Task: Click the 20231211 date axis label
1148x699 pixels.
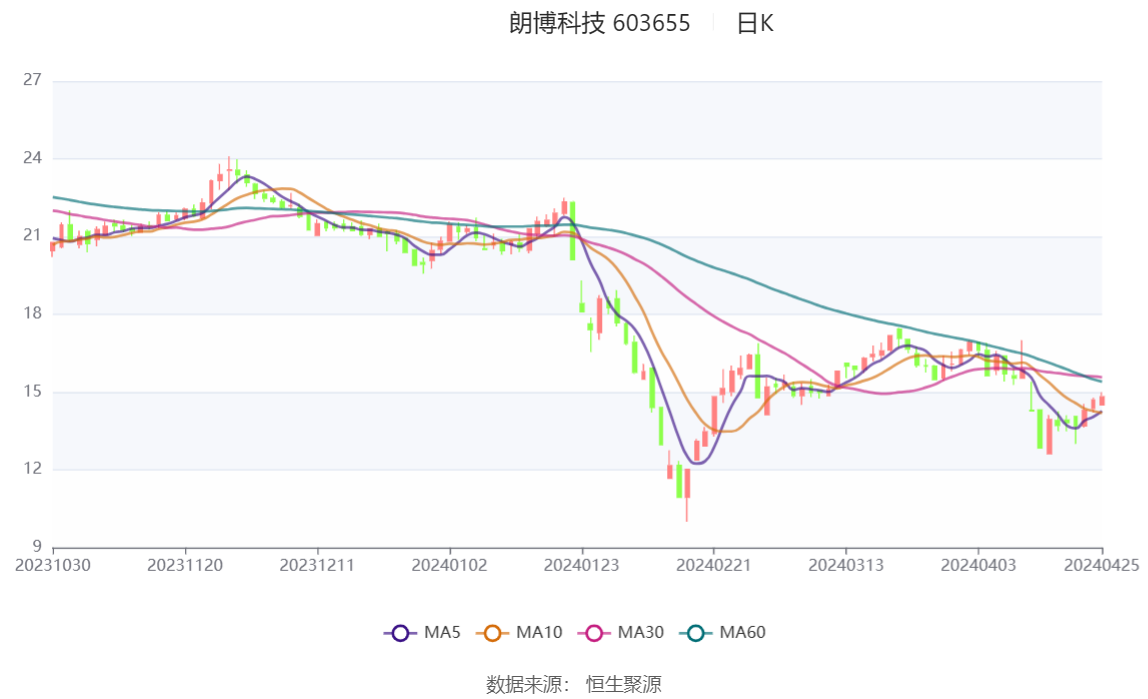Action: (x=317, y=565)
